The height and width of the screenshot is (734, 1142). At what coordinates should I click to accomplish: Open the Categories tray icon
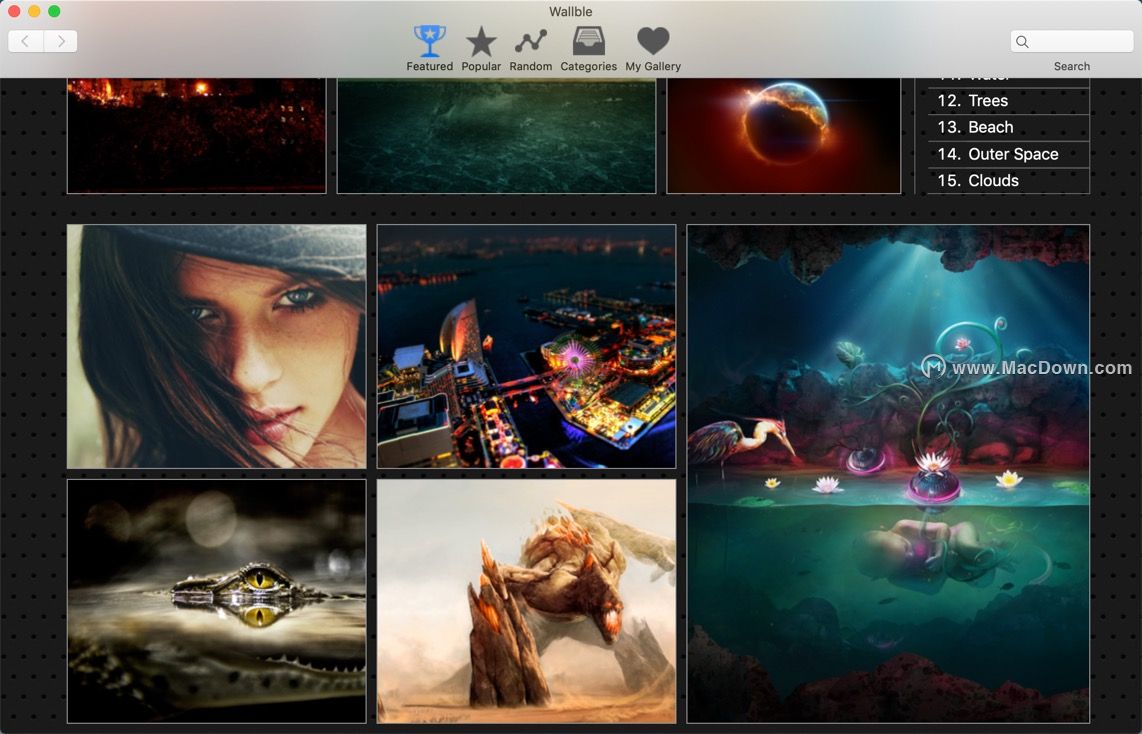588,42
